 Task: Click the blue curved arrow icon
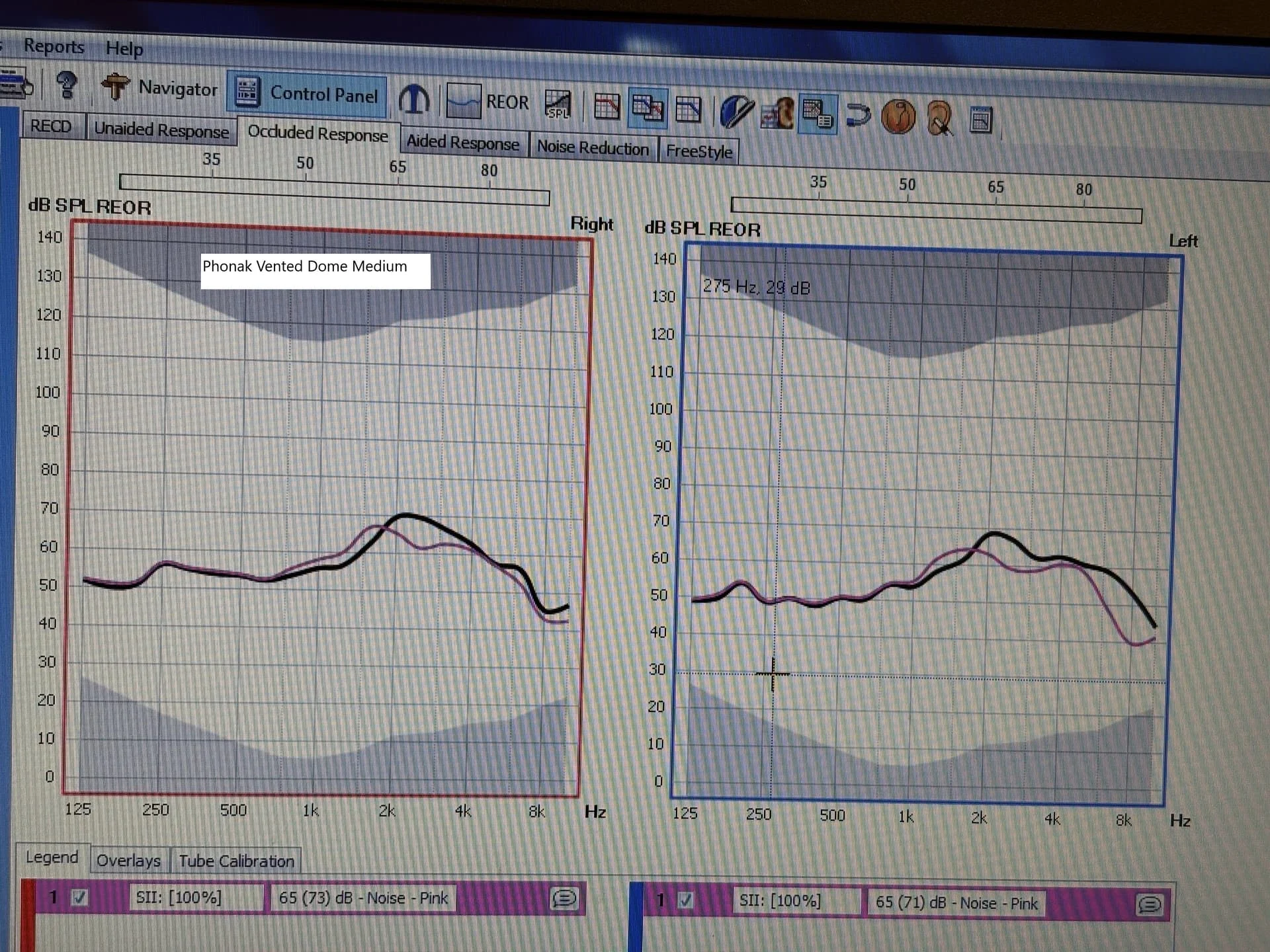click(x=858, y=116)
